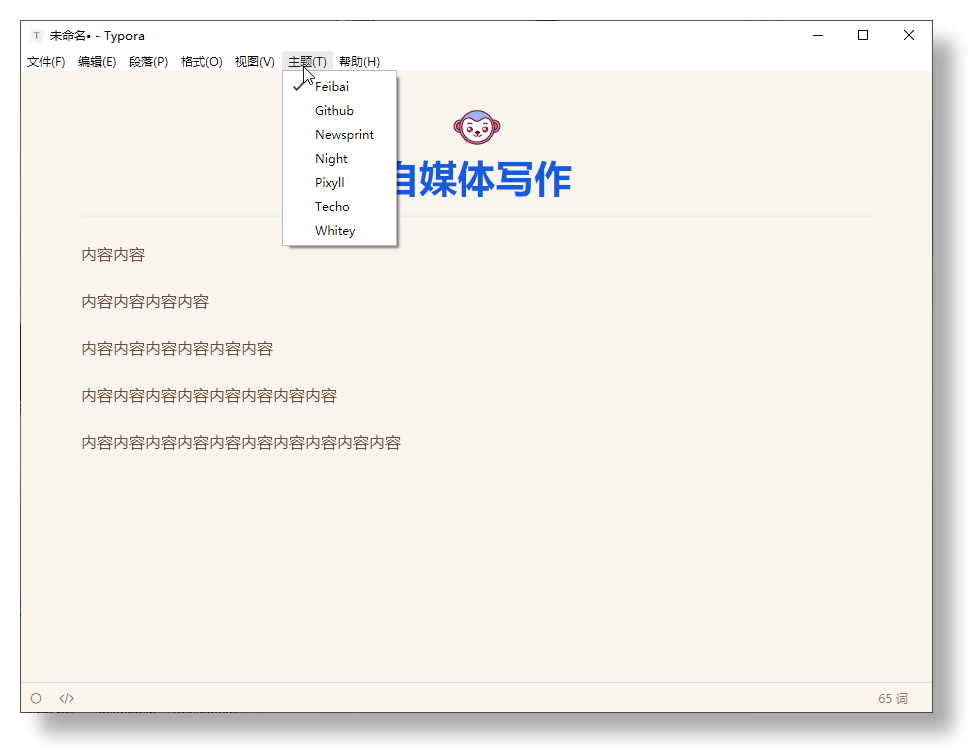Click the sidebar toggle circle icon
This screenshot has height=753, width=973.
tap(36, 698)
